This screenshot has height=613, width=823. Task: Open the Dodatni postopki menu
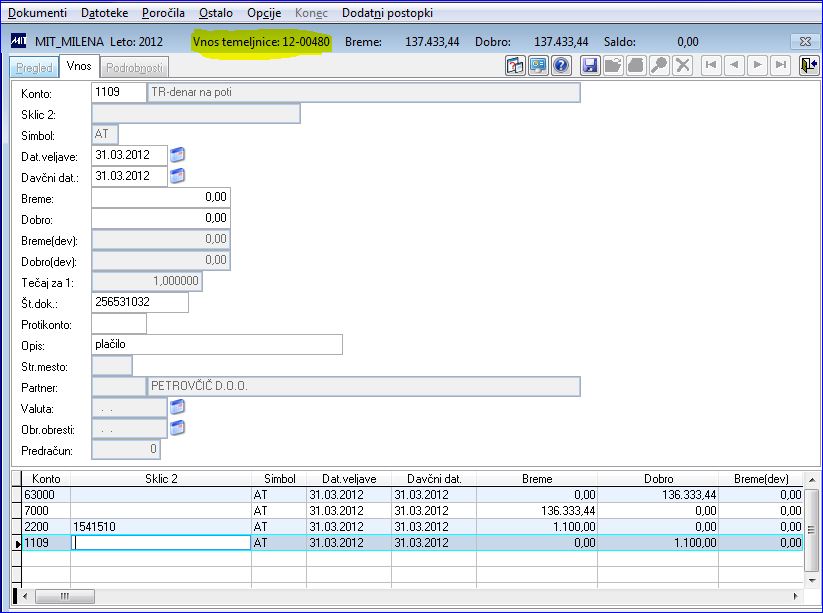point(387,13)
